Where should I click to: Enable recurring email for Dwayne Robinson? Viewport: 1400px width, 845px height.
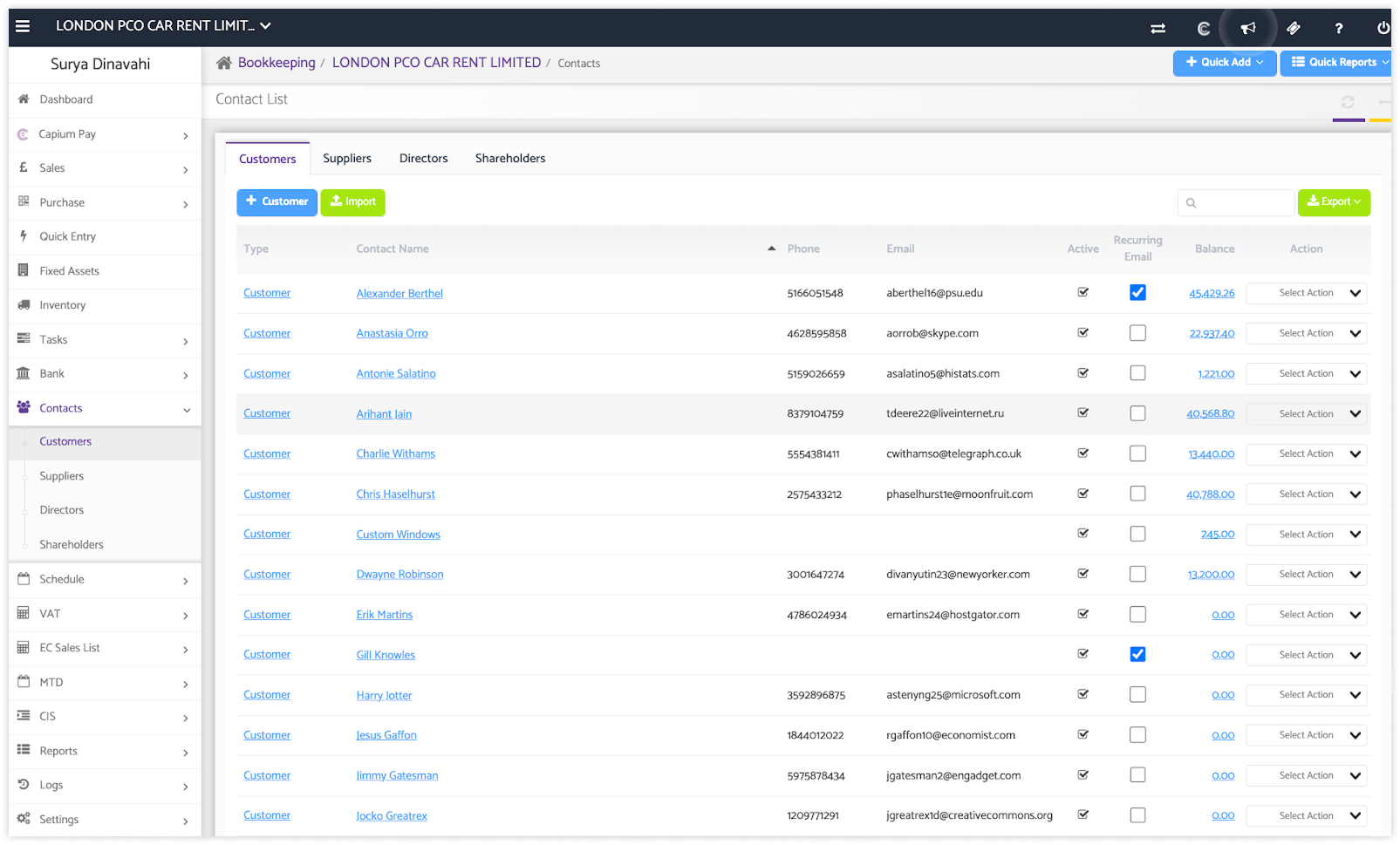[1137, 574]
